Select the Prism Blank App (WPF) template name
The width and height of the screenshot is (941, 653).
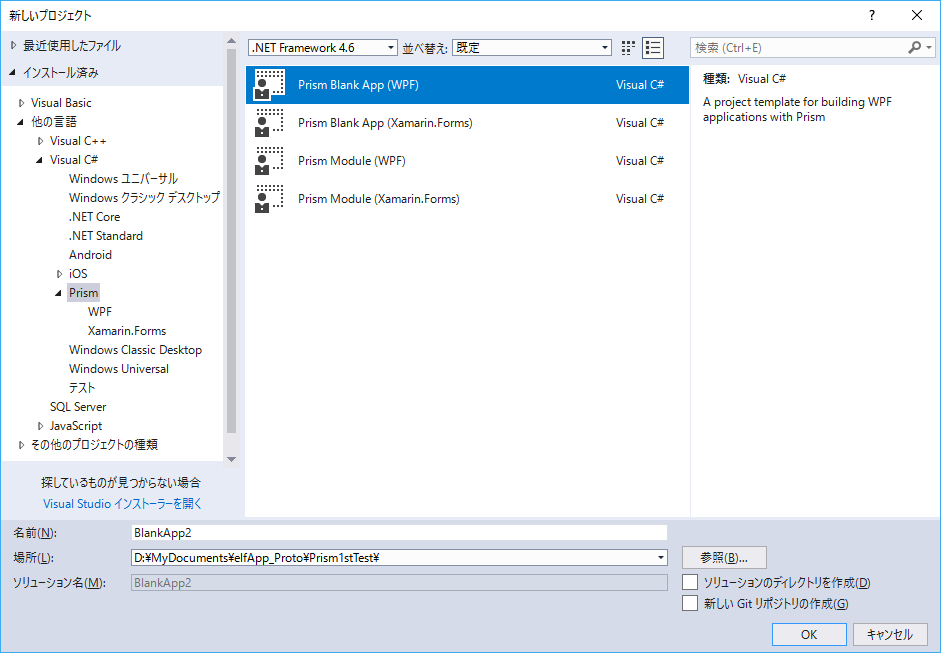pyautogui.click(x=358, y=85)
